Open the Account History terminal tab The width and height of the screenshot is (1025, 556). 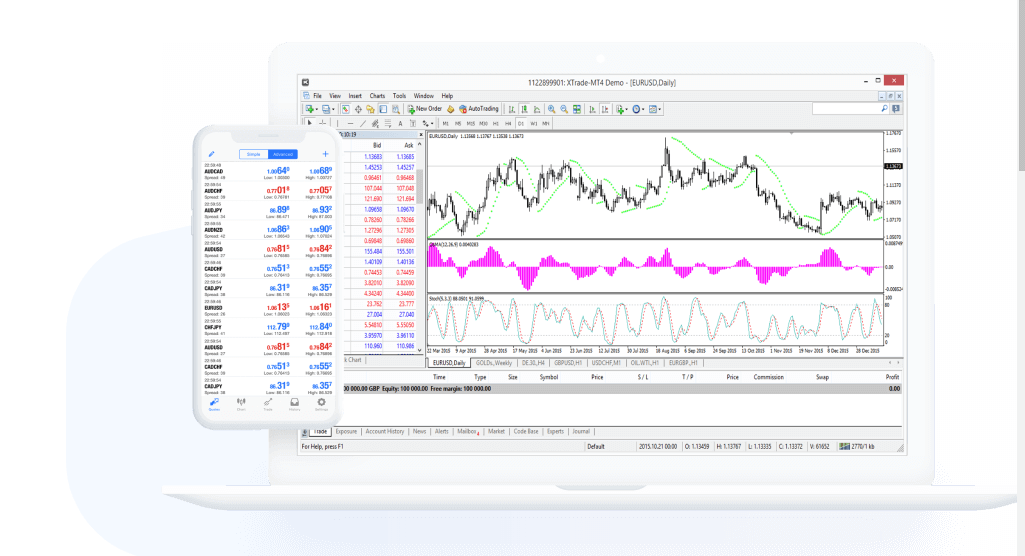(384, 431)
